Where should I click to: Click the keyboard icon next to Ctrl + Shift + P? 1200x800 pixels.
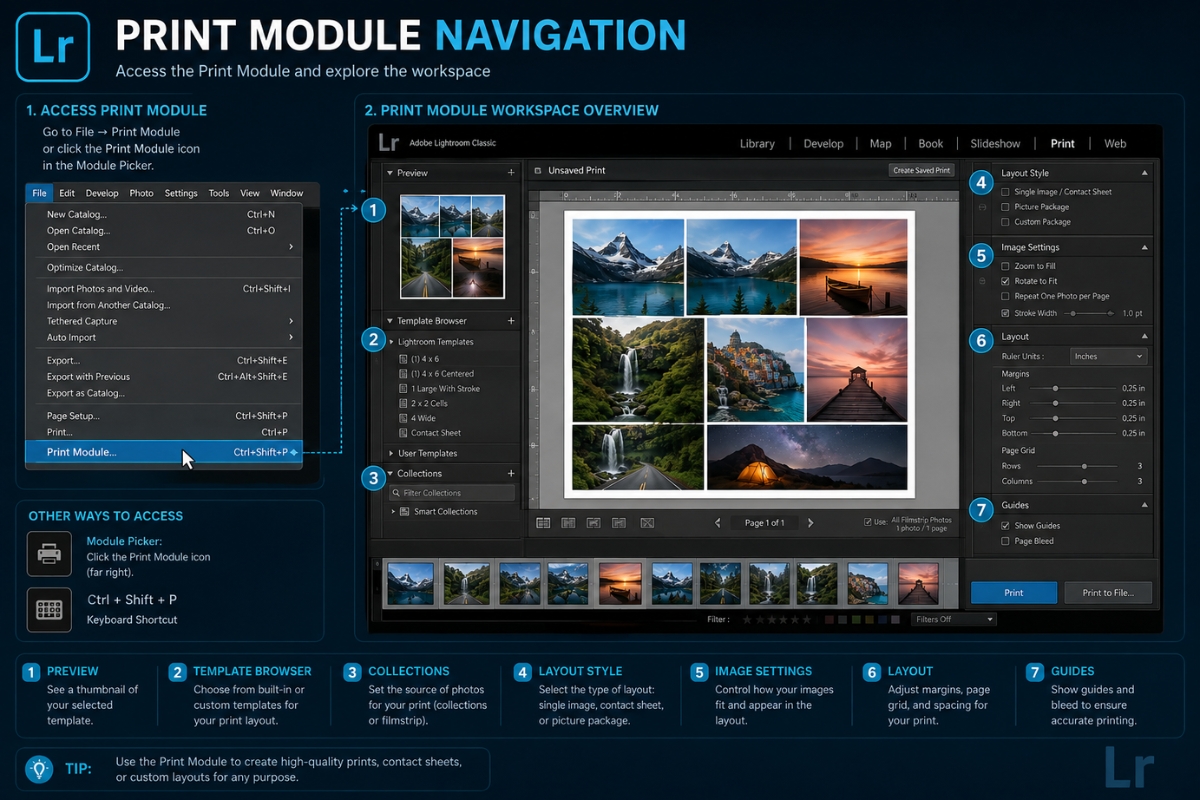pyautogui.click(x=49, y=609)
